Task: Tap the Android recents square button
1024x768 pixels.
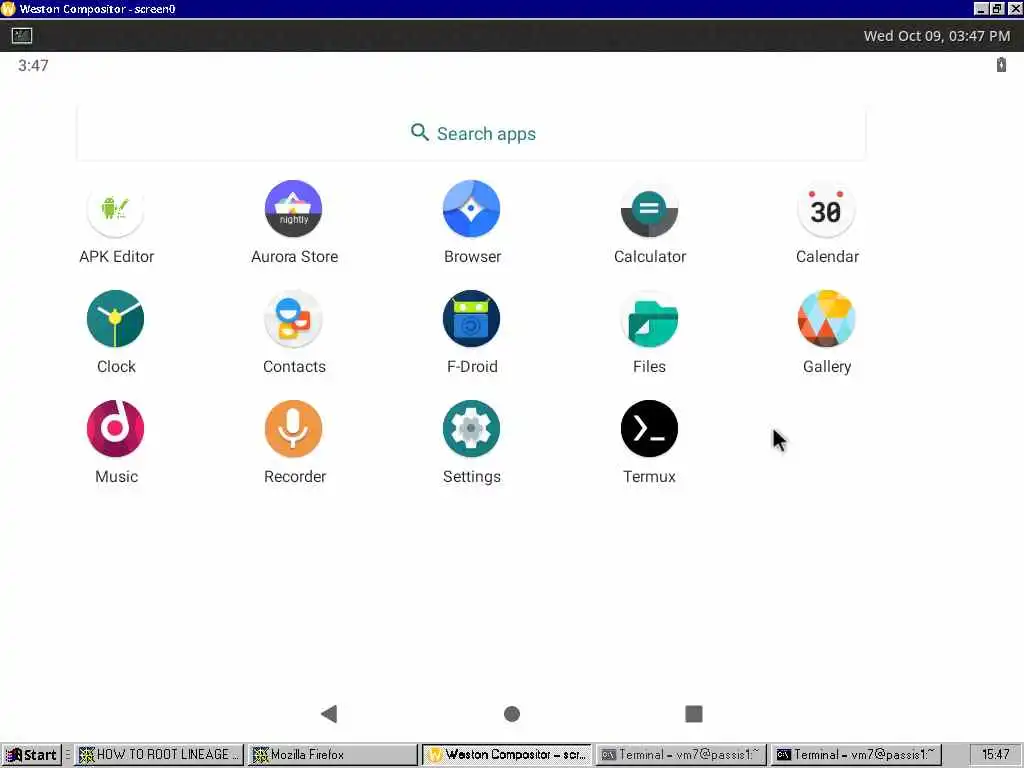Action: coord(694,714)
